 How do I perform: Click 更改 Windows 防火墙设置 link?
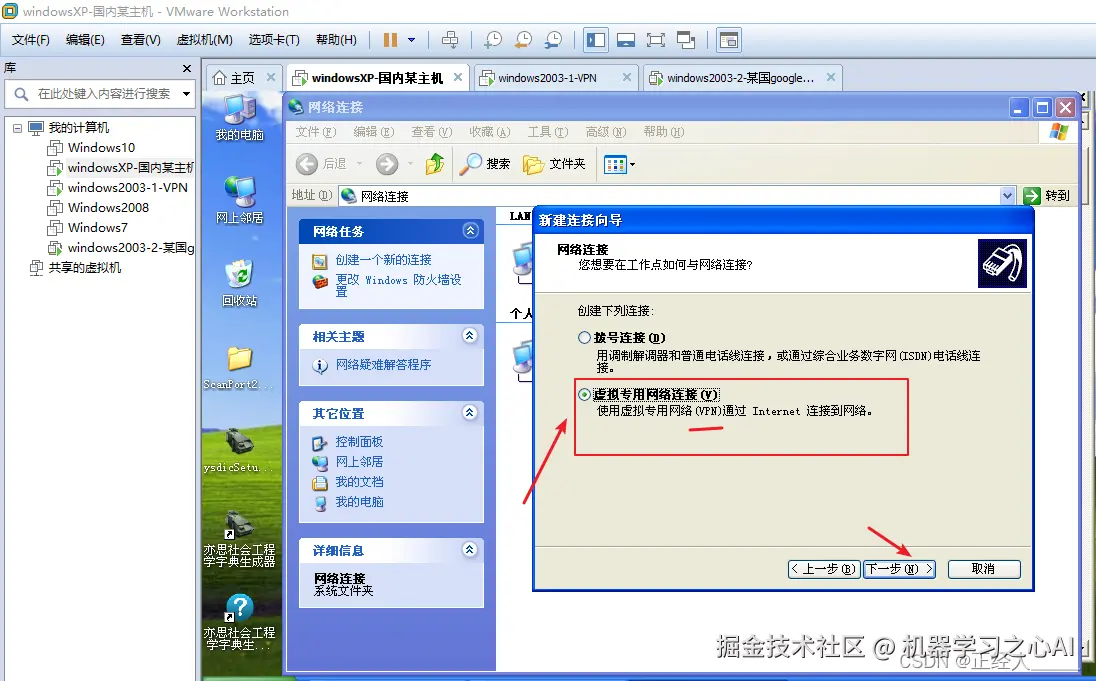pos(398,285)
